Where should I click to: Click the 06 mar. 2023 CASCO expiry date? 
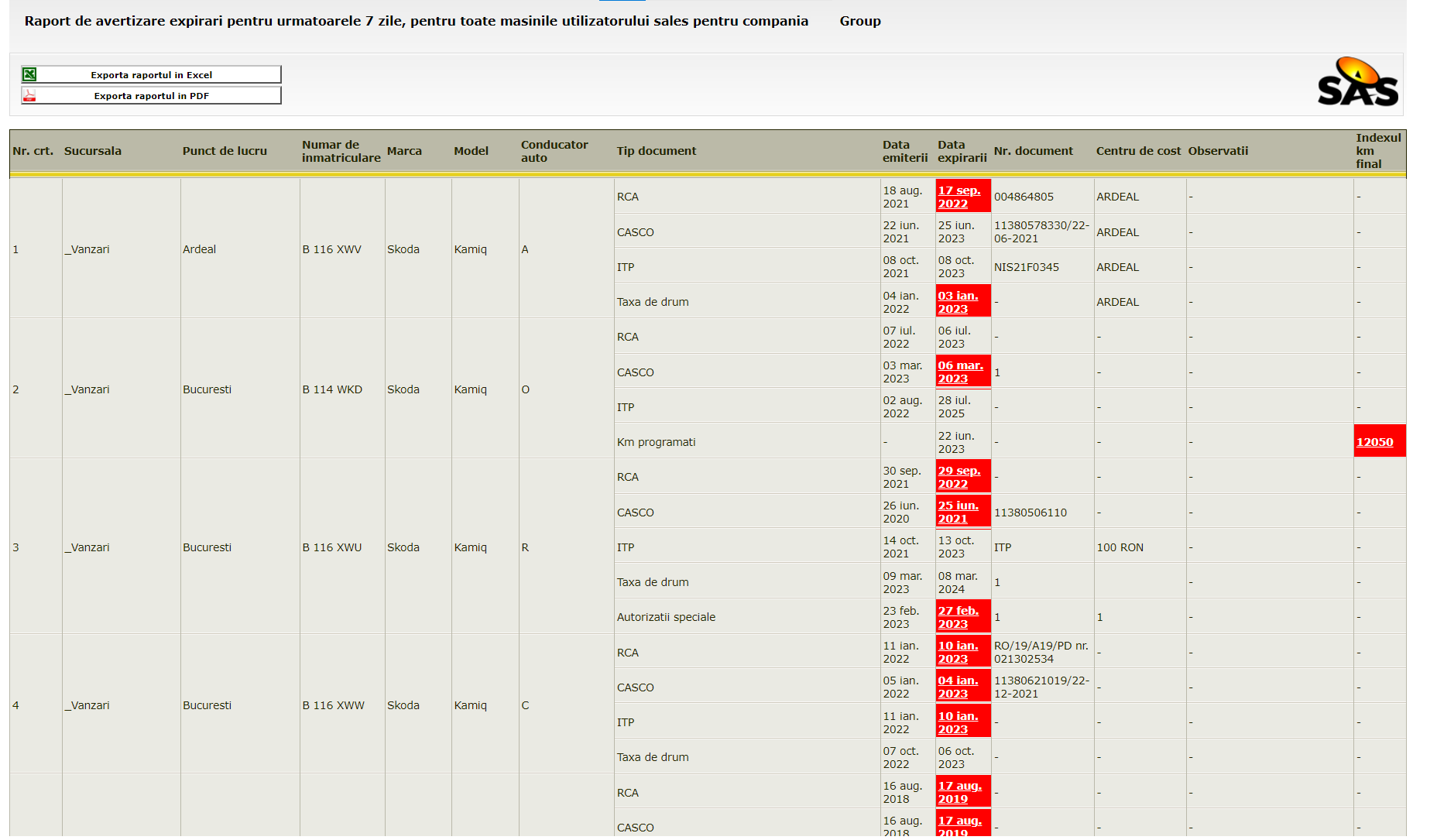pyautogui.click(x=960, y=372)
